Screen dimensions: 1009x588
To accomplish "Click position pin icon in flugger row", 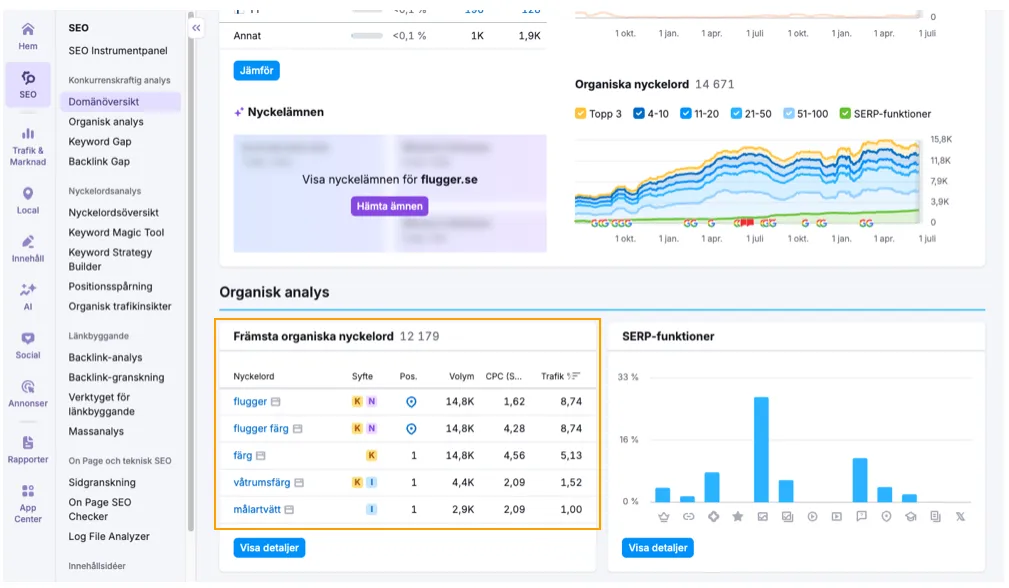I will 411,402.
